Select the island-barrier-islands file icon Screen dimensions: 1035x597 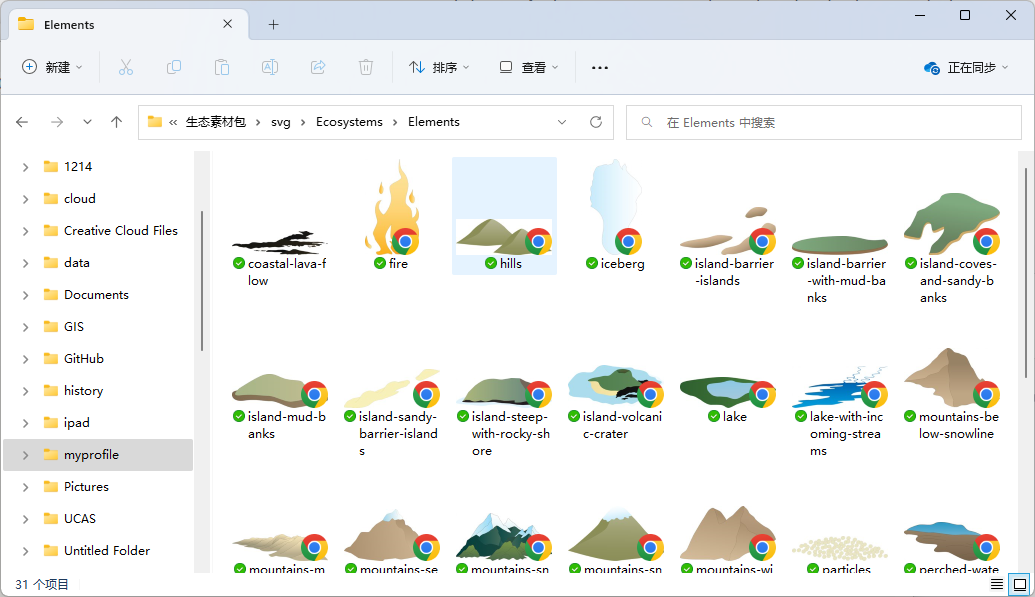(727, 231)
